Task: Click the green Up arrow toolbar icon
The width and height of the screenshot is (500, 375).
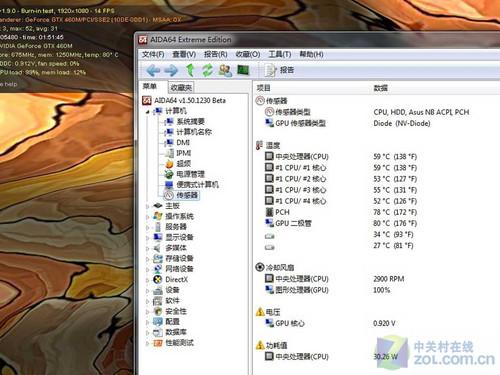Action: coord(190,70)
